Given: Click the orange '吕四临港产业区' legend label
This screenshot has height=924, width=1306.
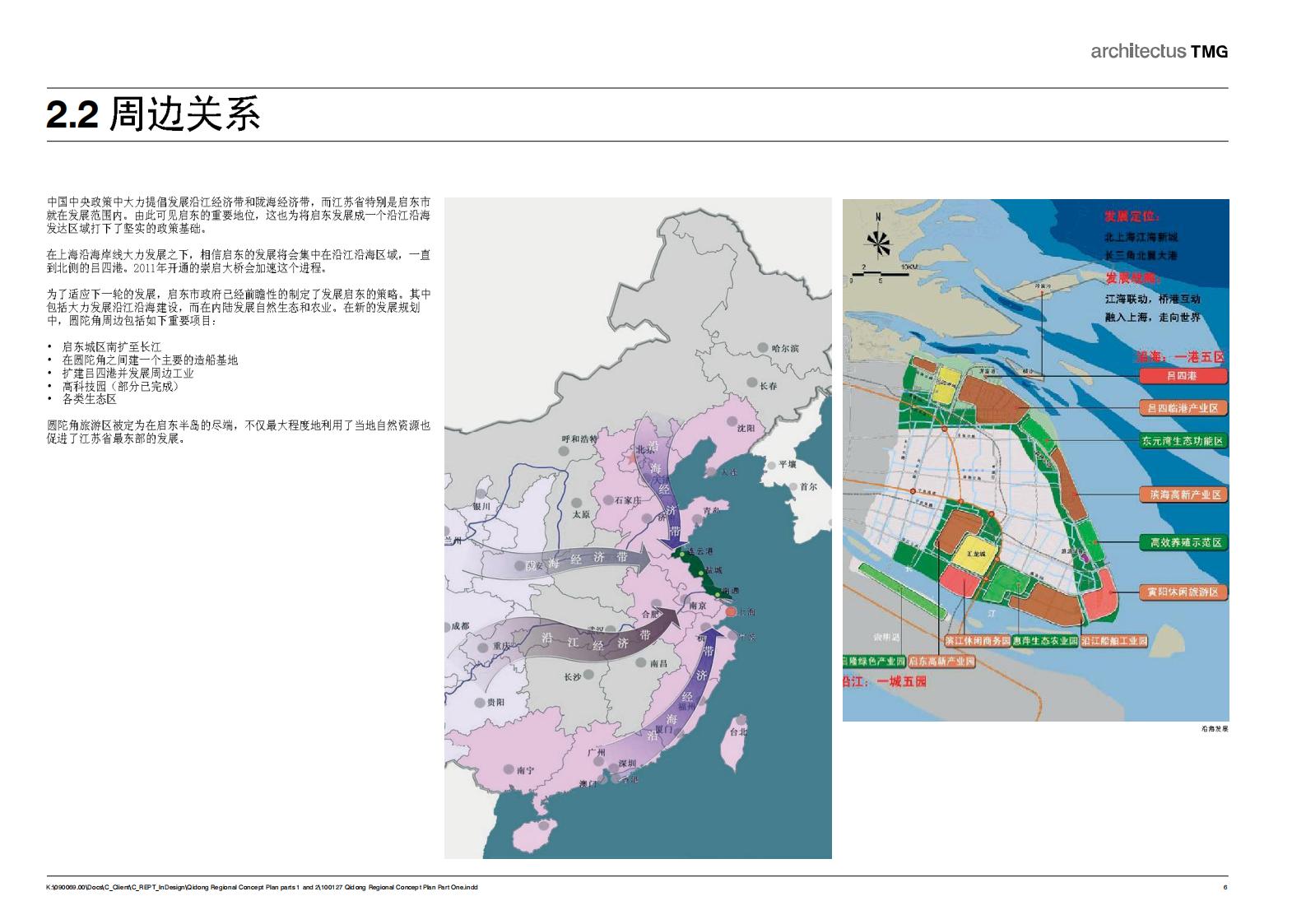Looking at the screenshot, I should click(x=1183, y=408).
